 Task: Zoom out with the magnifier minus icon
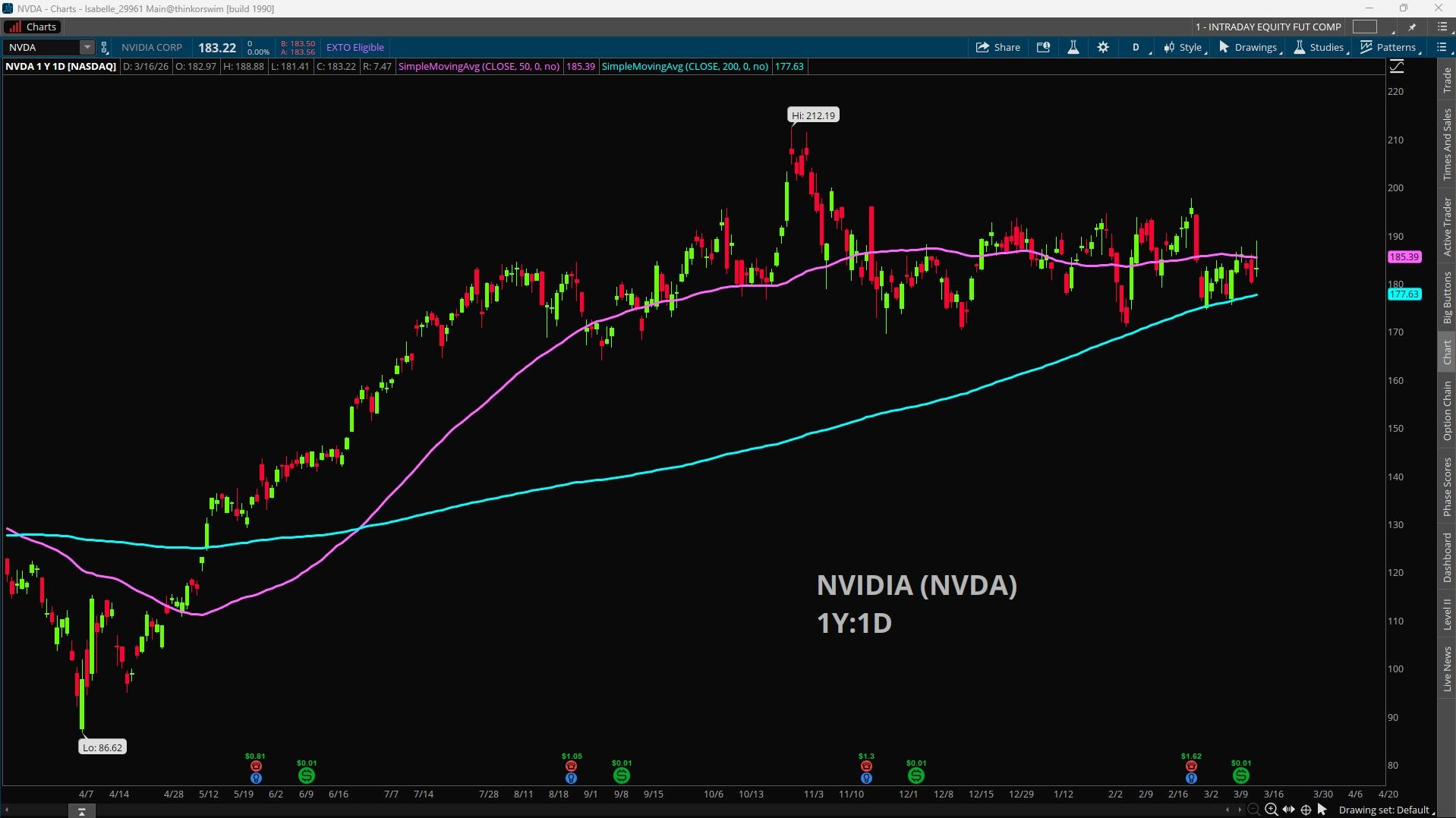tap(1253, 810)
